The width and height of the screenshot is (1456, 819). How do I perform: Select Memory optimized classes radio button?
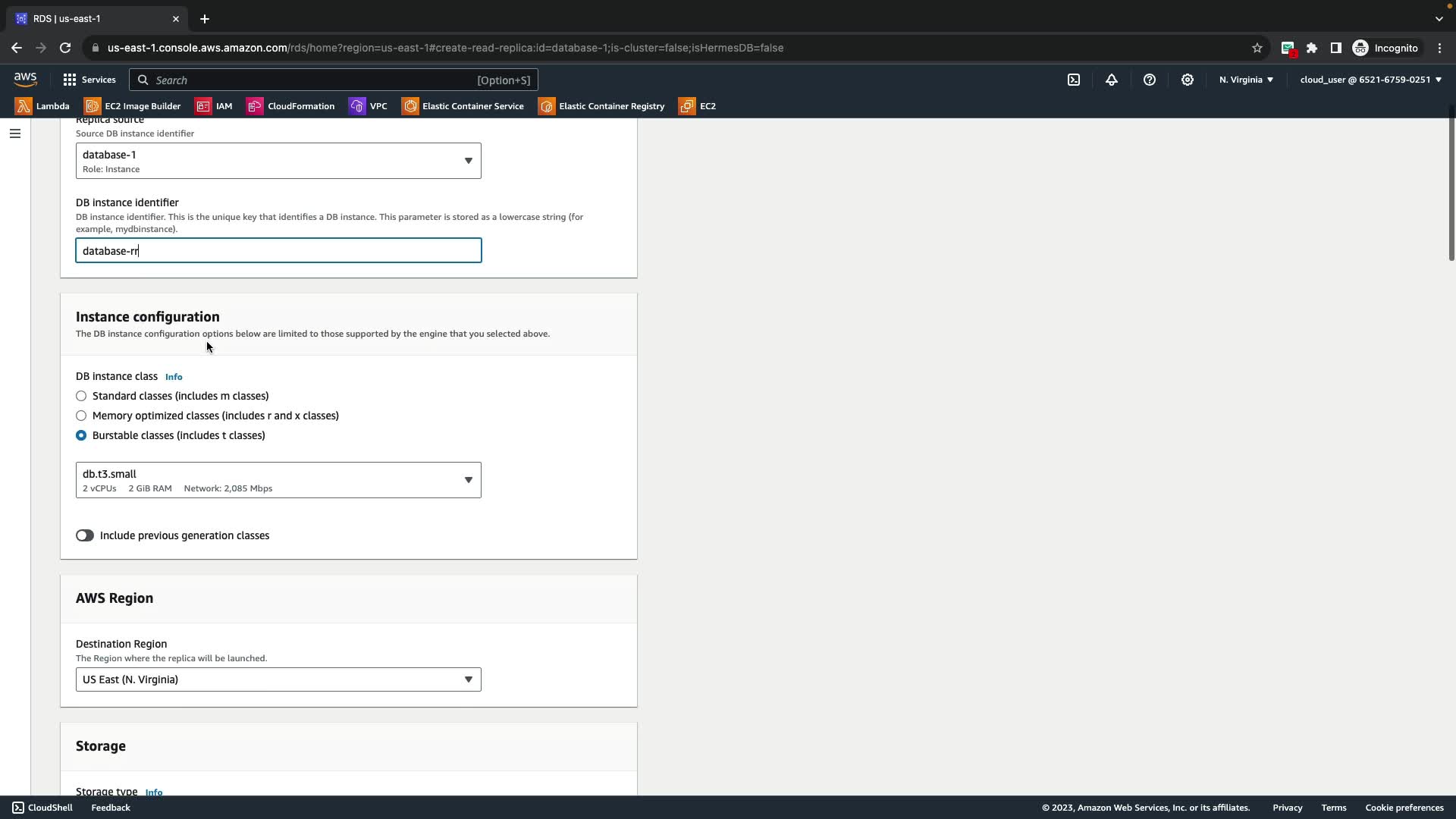tap(81, 416)
